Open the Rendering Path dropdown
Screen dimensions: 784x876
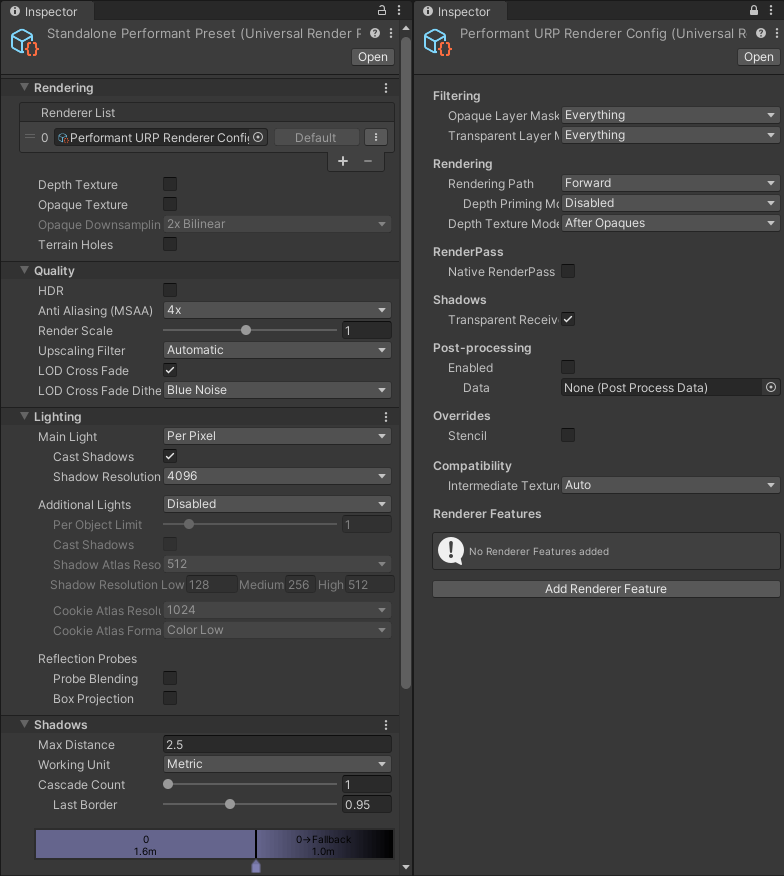[670, 183]
